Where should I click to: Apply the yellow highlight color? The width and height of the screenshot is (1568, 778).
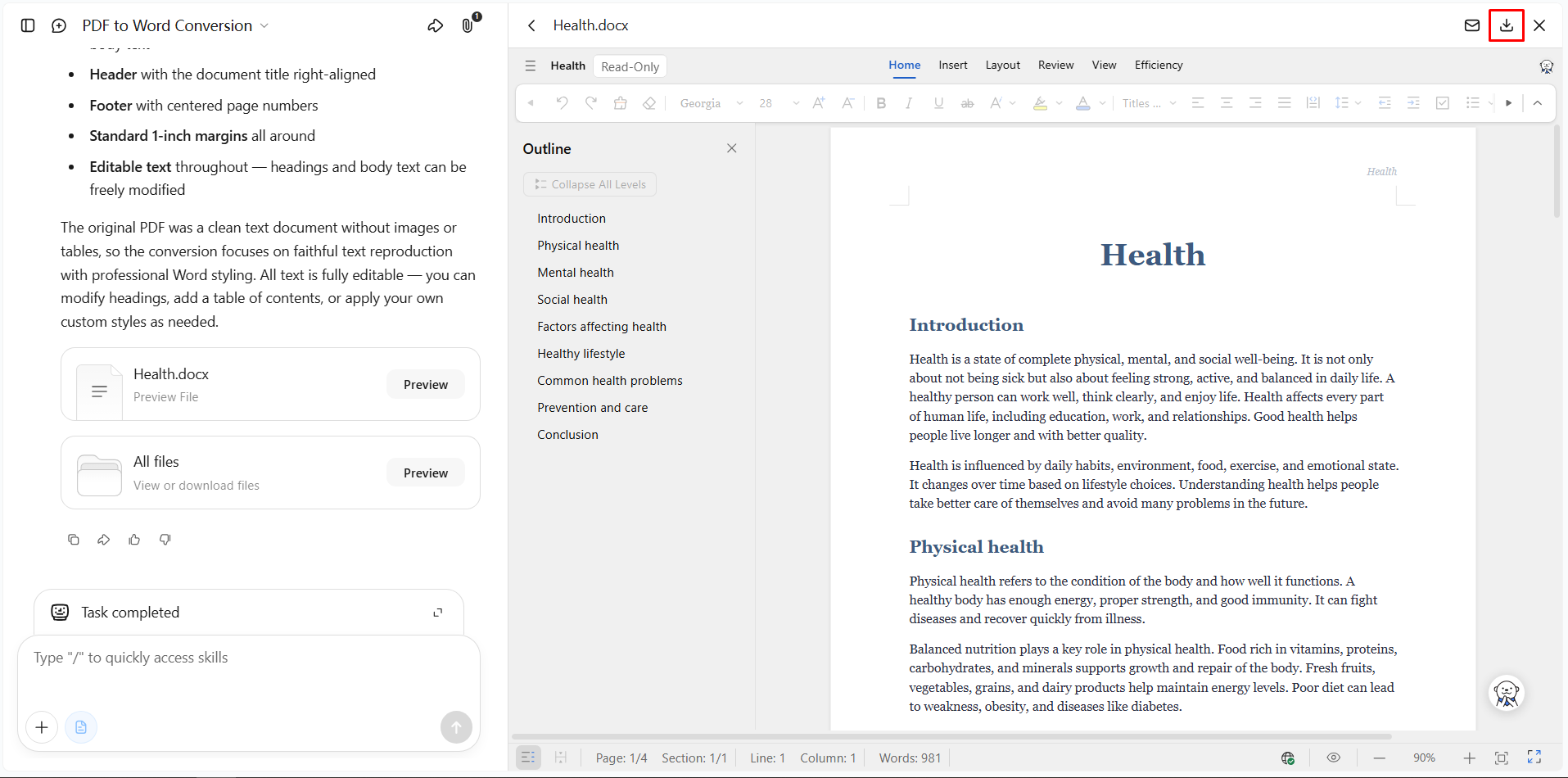pyautogui.click(x=1040, y=103)
